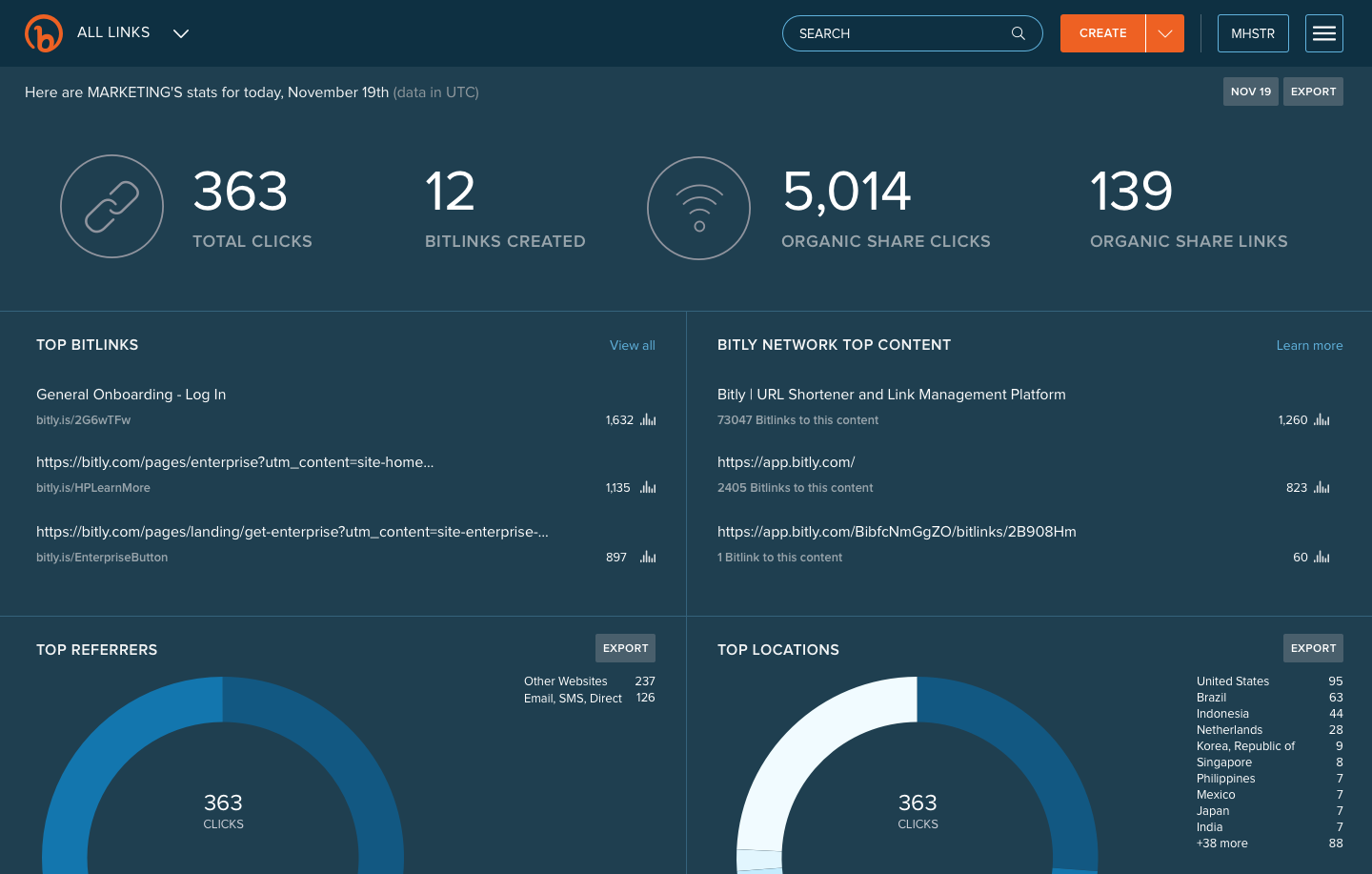Click the Bitly logo icon
This screenshot has width=1372, height=874.
pyautogui.click(x=44, y=32)
